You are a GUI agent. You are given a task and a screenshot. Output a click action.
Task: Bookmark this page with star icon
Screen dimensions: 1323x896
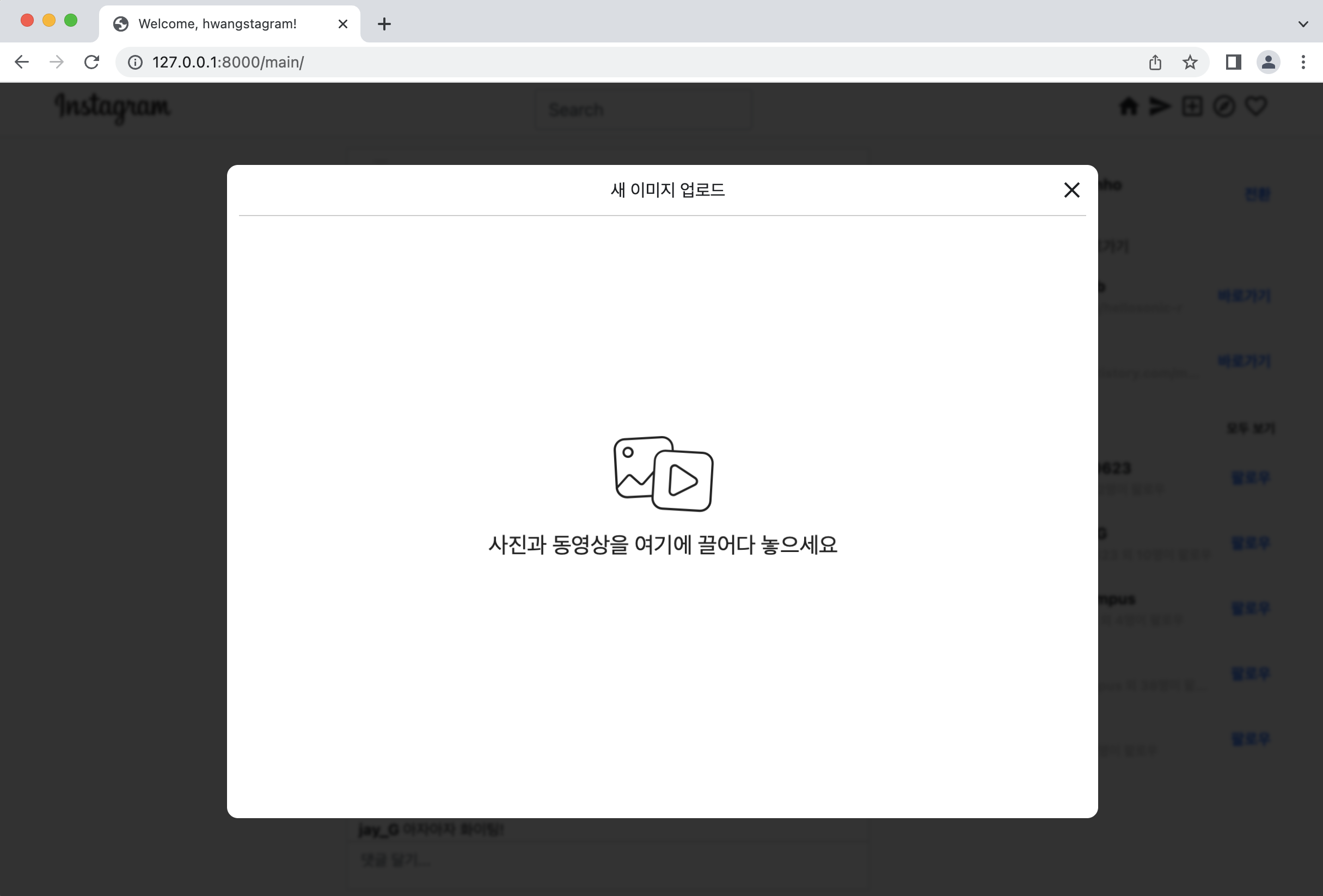pyautogui.click(x=1190, y=62)
